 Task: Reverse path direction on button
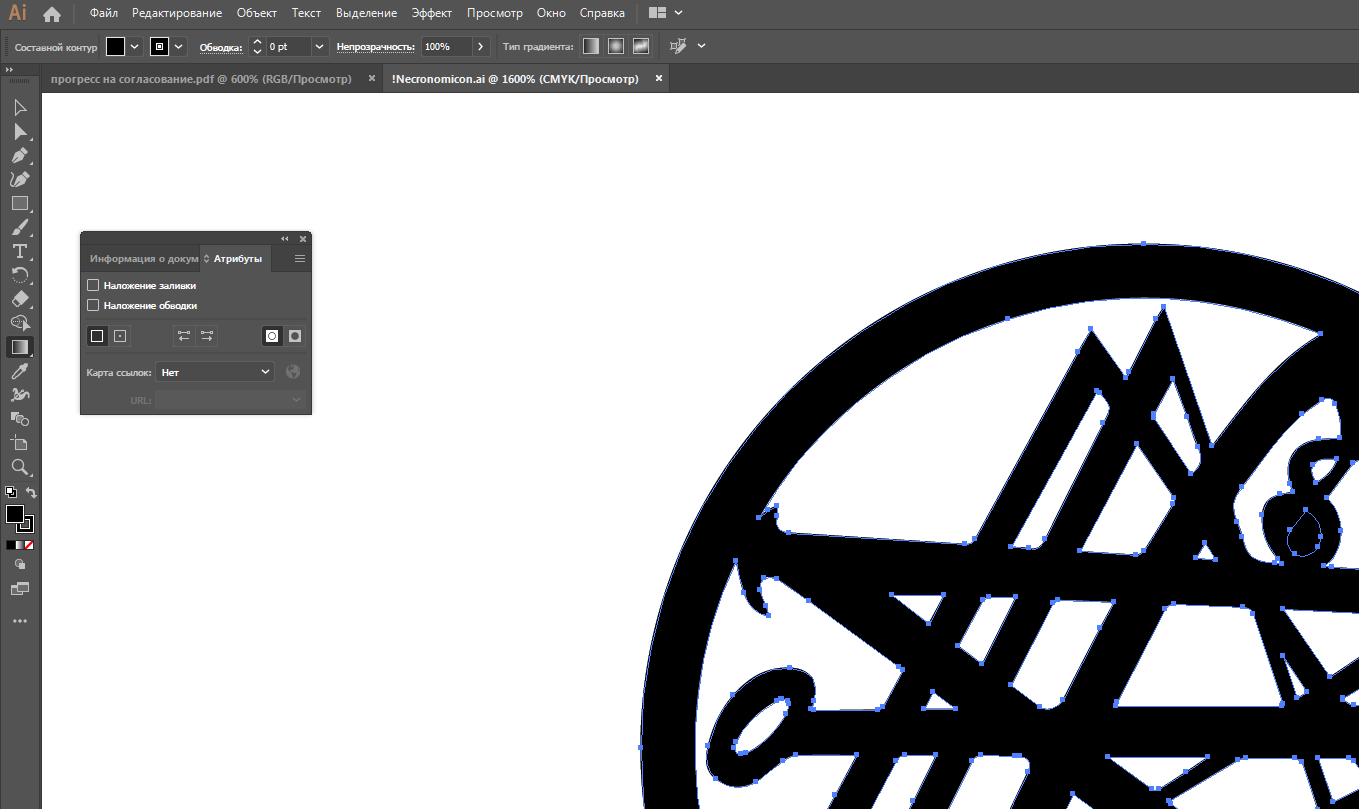point(207,336)
